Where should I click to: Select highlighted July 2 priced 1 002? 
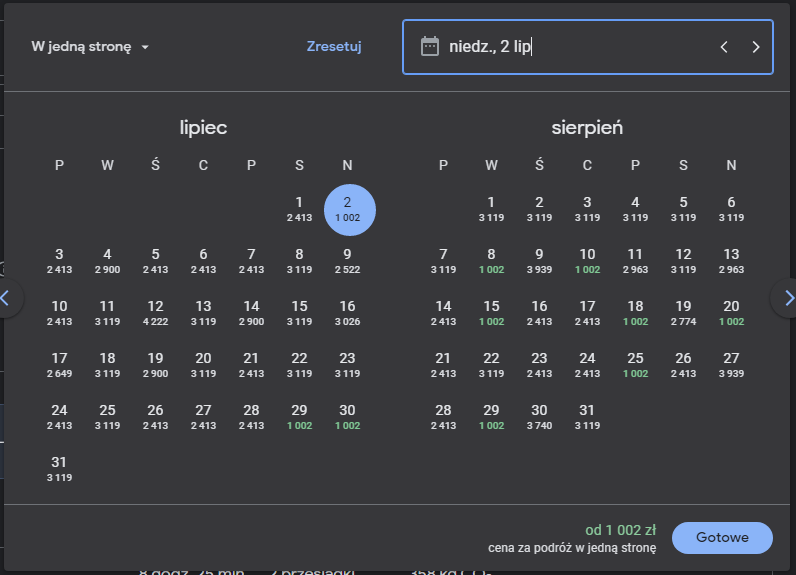coord(349,210)
